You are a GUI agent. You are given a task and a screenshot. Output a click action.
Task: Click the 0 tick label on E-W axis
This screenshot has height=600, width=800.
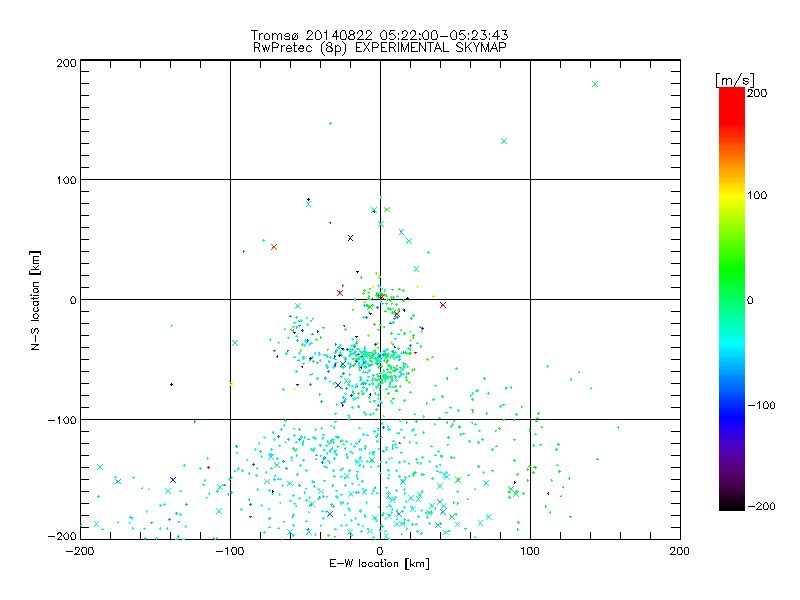point(380,551)
